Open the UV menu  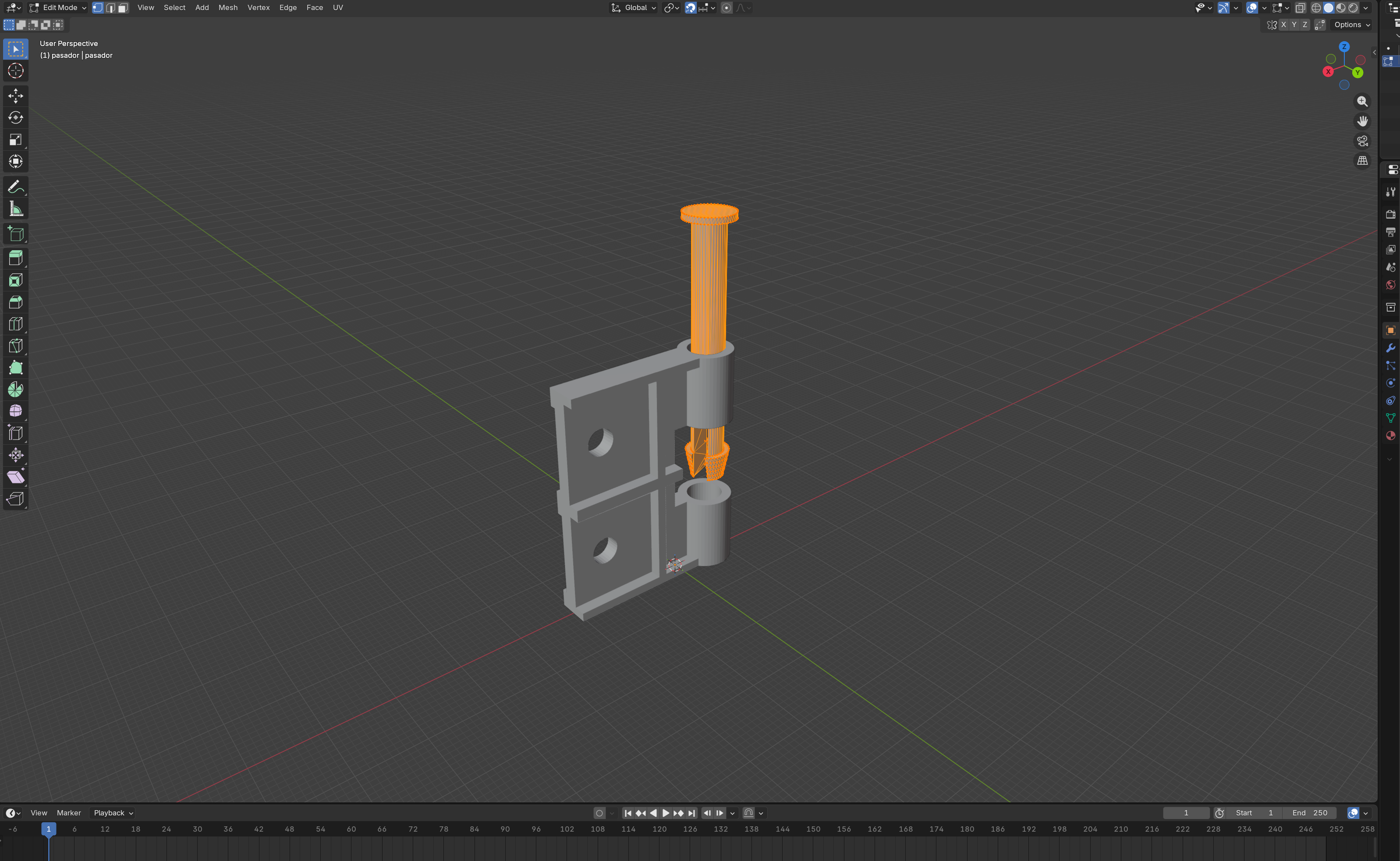[x=338, y=7]
